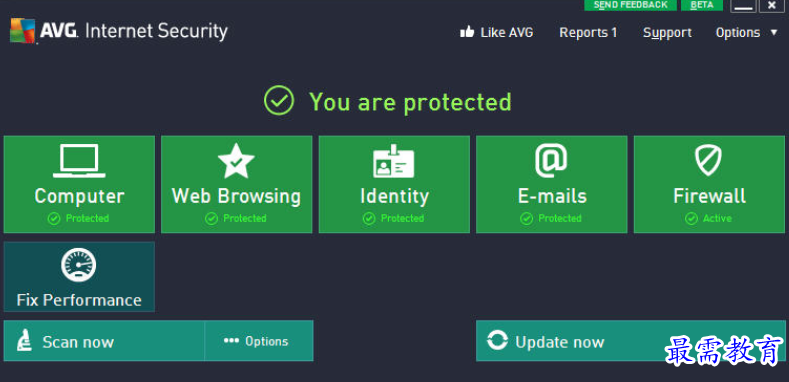The width and height of the screenshot is (789, 382).
Task: Click the green BETA label button
Action: (702, 5)
